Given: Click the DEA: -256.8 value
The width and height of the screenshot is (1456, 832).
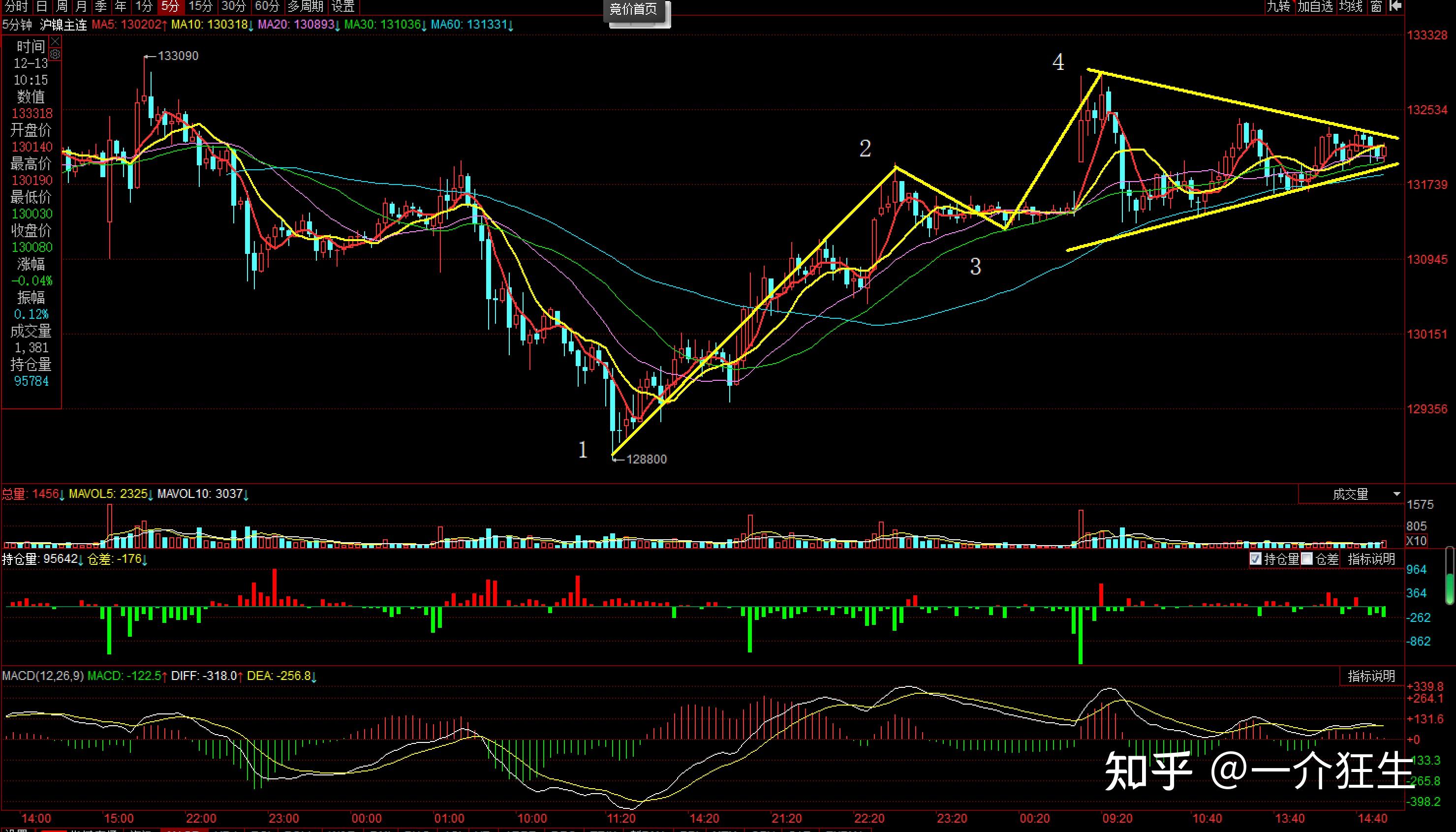Looking at the screenshot, I should click(x=282, y=676).
